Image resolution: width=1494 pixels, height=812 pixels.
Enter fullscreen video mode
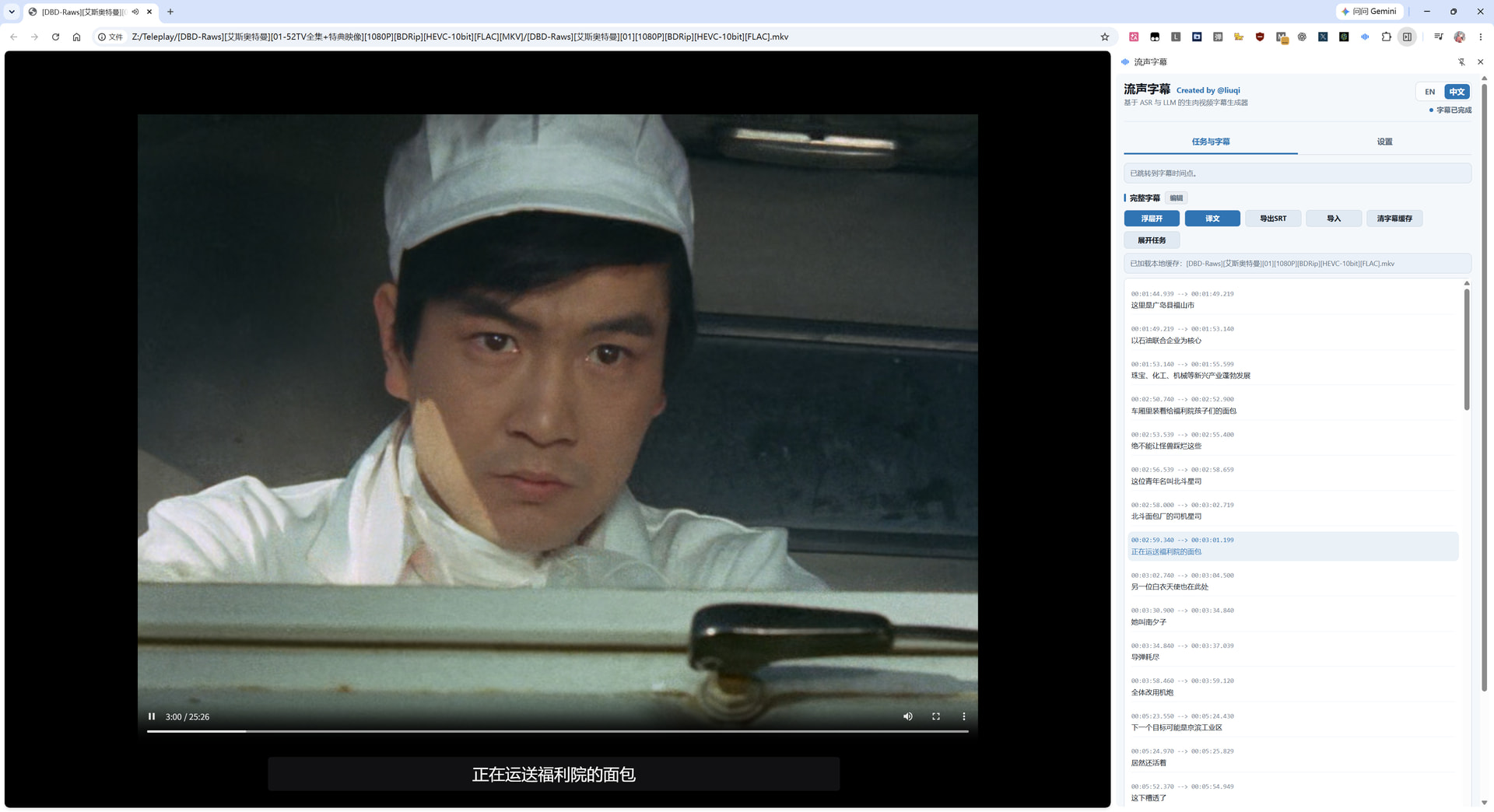tap(936, 716)
